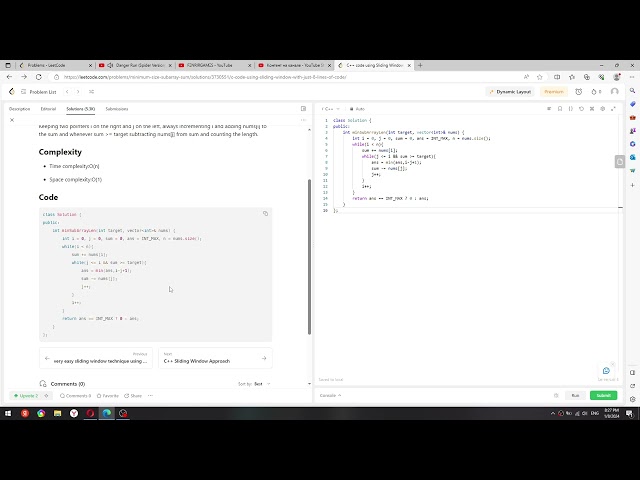
Task: Open the bottom bar more options ellipsis
Action: (150, 396)
